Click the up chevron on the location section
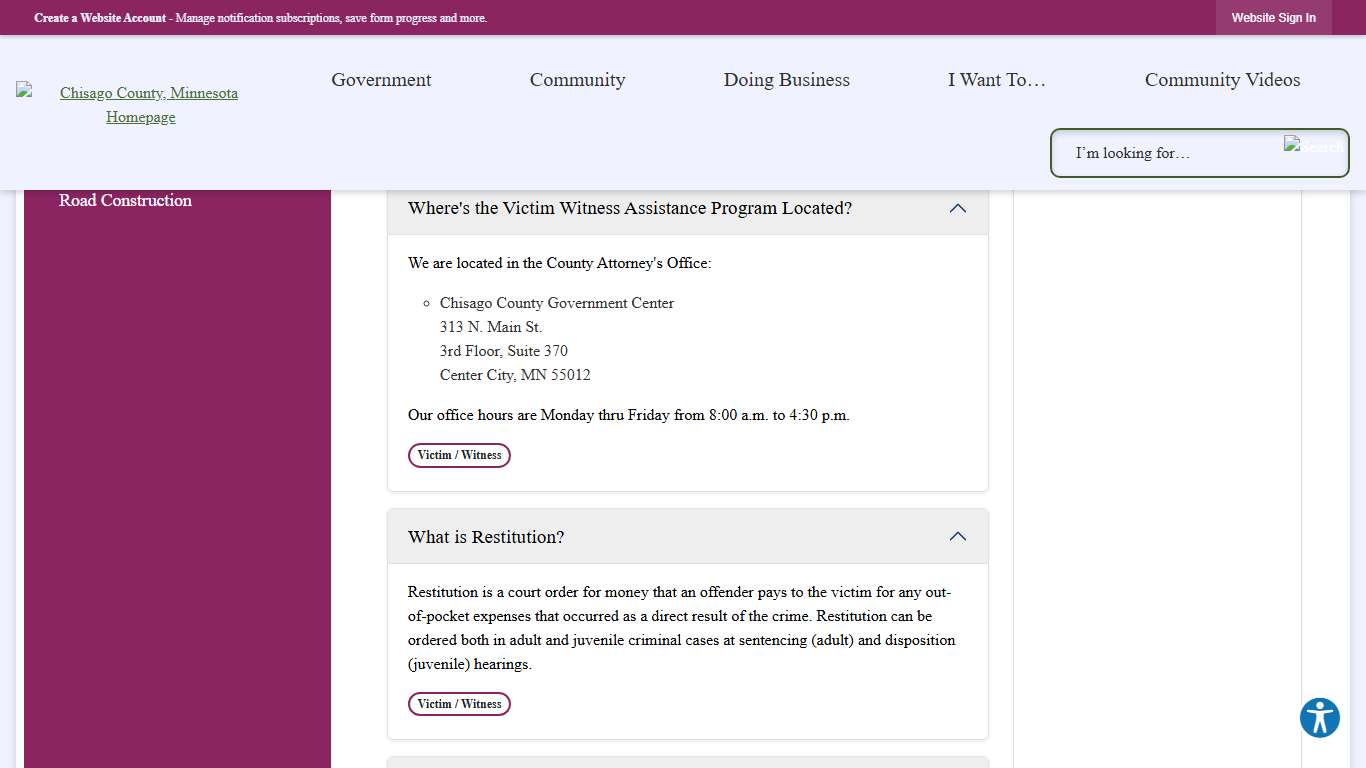Screen dimensions: 1366x768 (x=957, y=209)
